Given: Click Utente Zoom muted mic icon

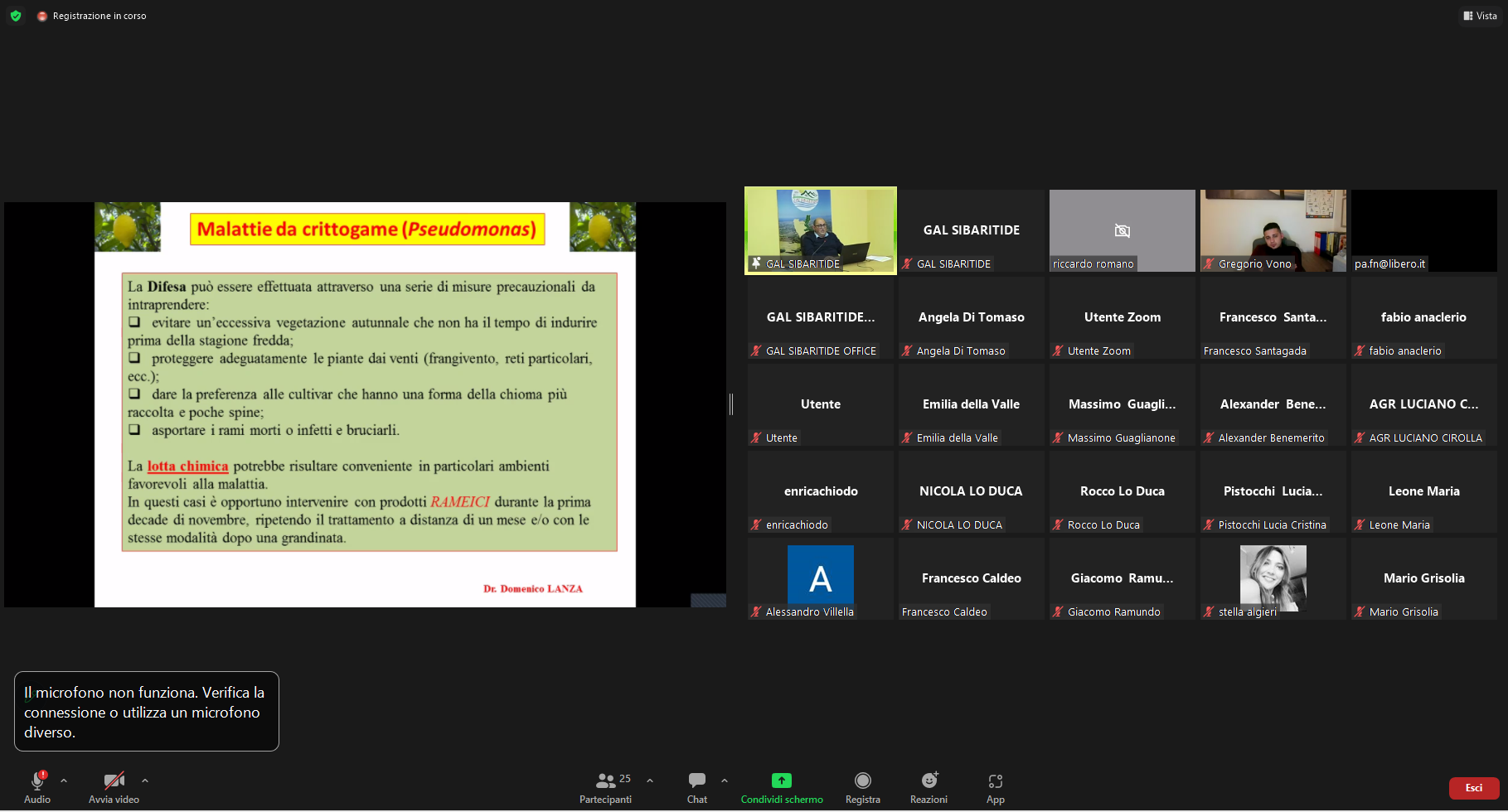Looking at the screenshot, I should tap(1058, 350).
